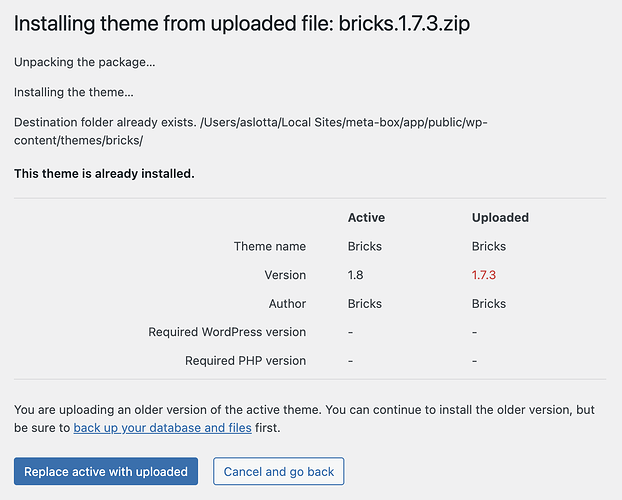The width and height of the screenshot is (622, 500).
Task: Click Replace active with uploaded button
Action: [106, 472]
